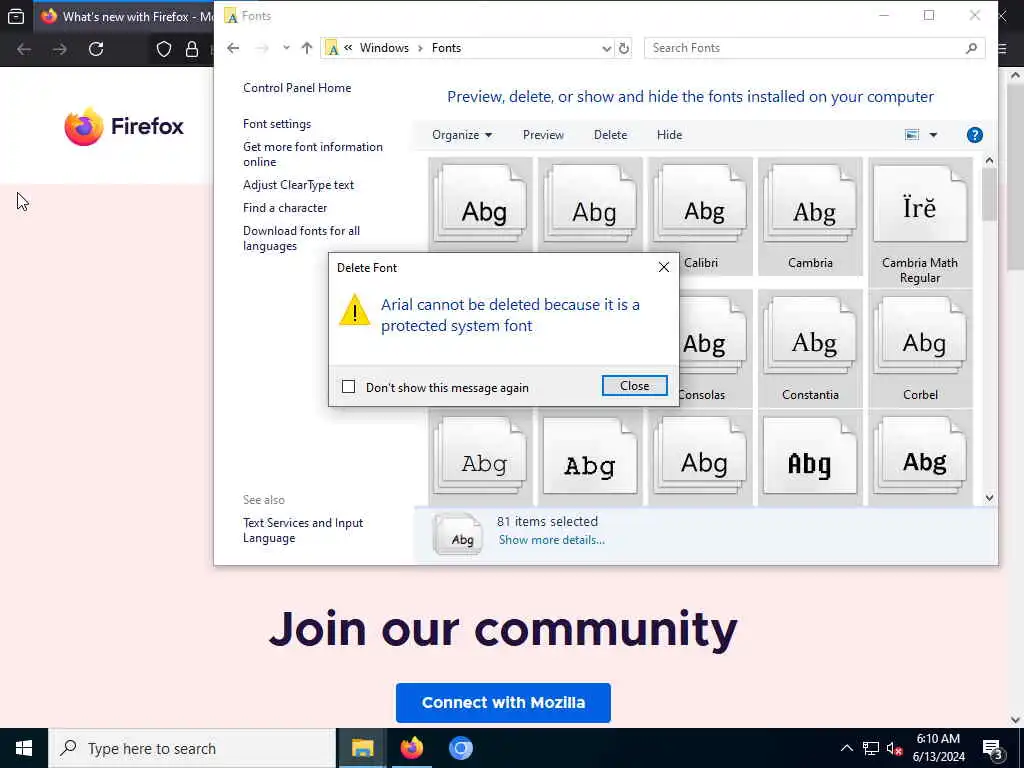This screenshot has height=768, width=1024.
Task: Open Adjust ClearType text link
Action: click(298, 185)
